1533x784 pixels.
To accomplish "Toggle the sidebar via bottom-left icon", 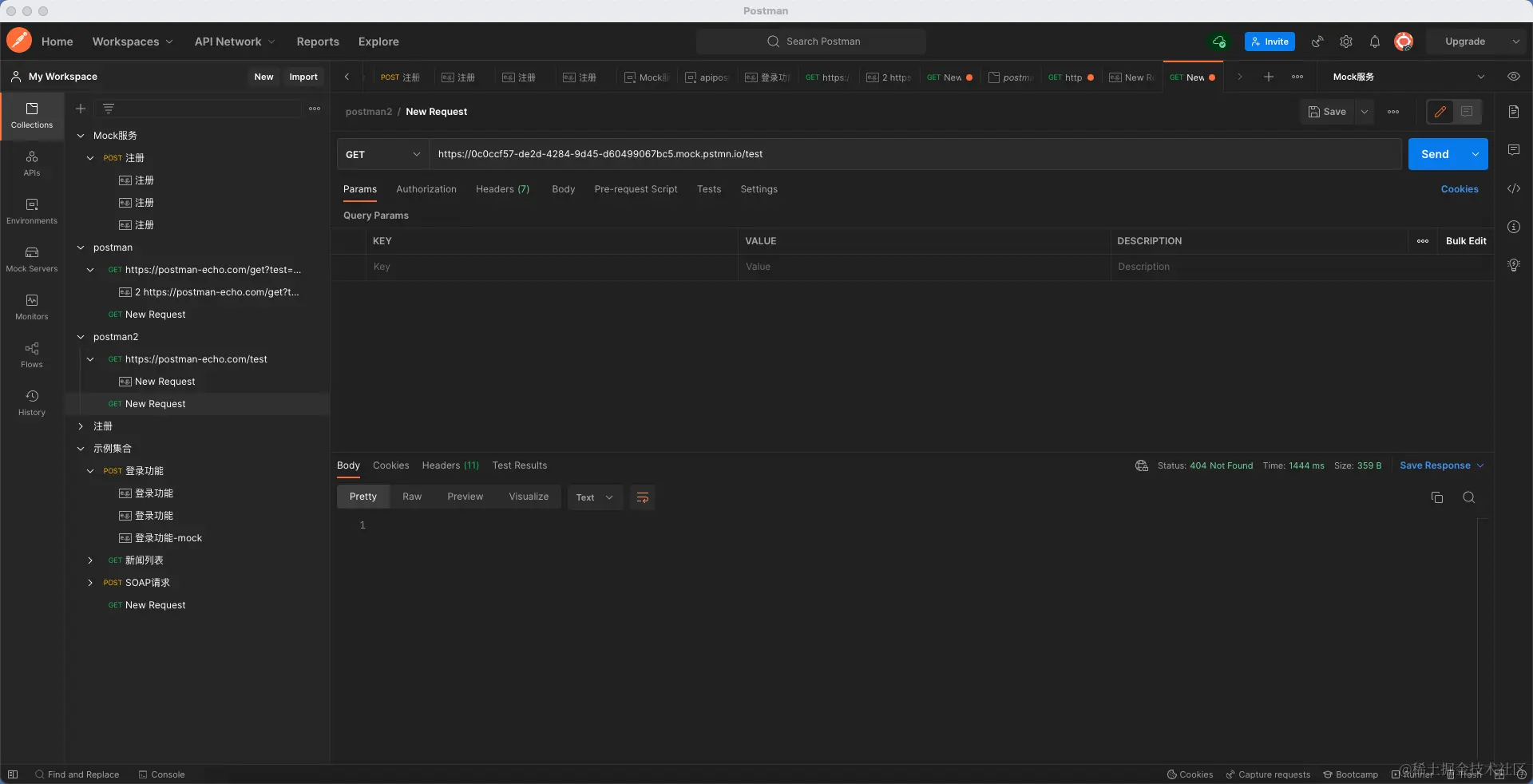I will point(13,774).
